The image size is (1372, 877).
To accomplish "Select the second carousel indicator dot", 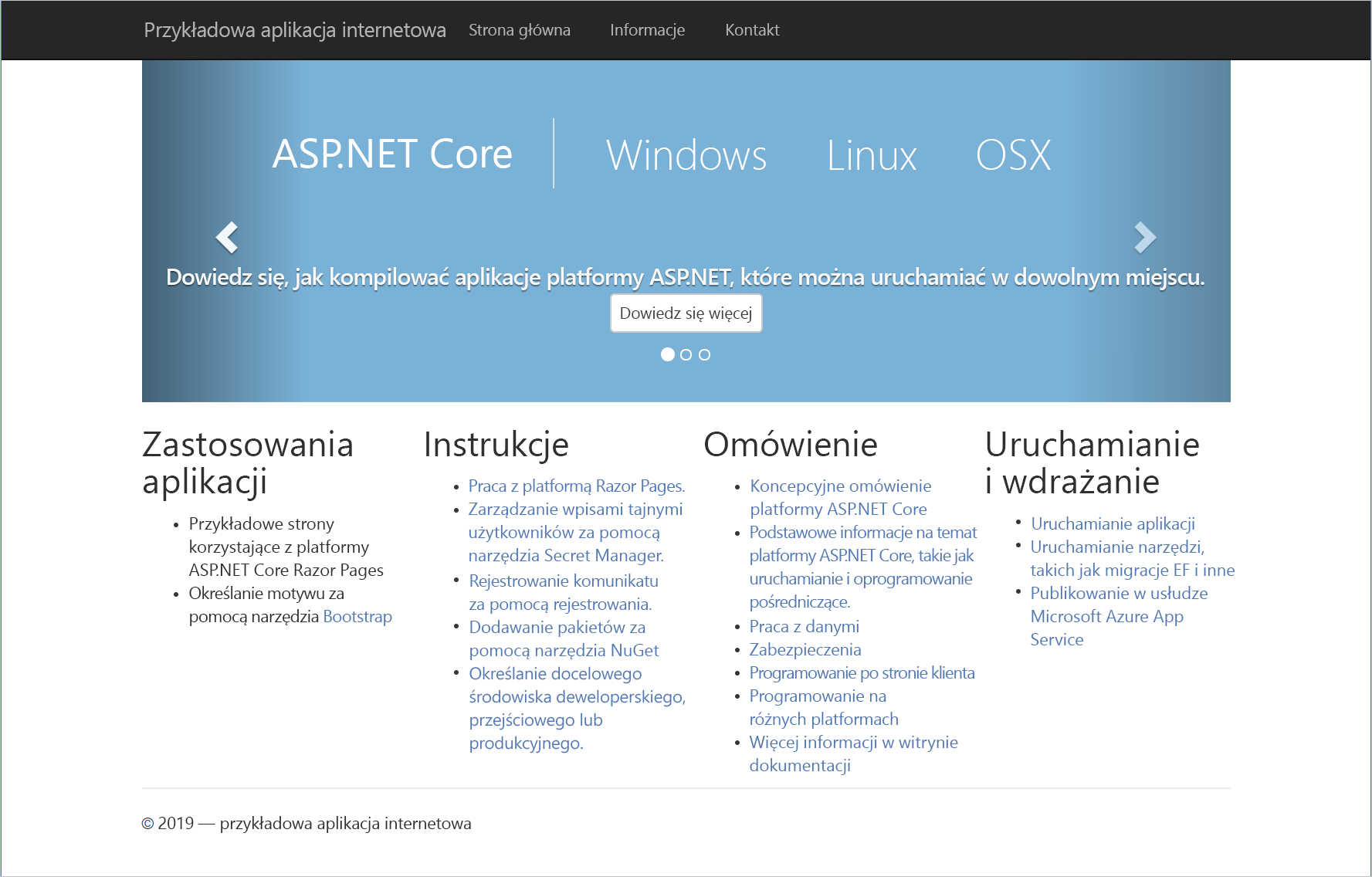I will (x=686, y=354).
